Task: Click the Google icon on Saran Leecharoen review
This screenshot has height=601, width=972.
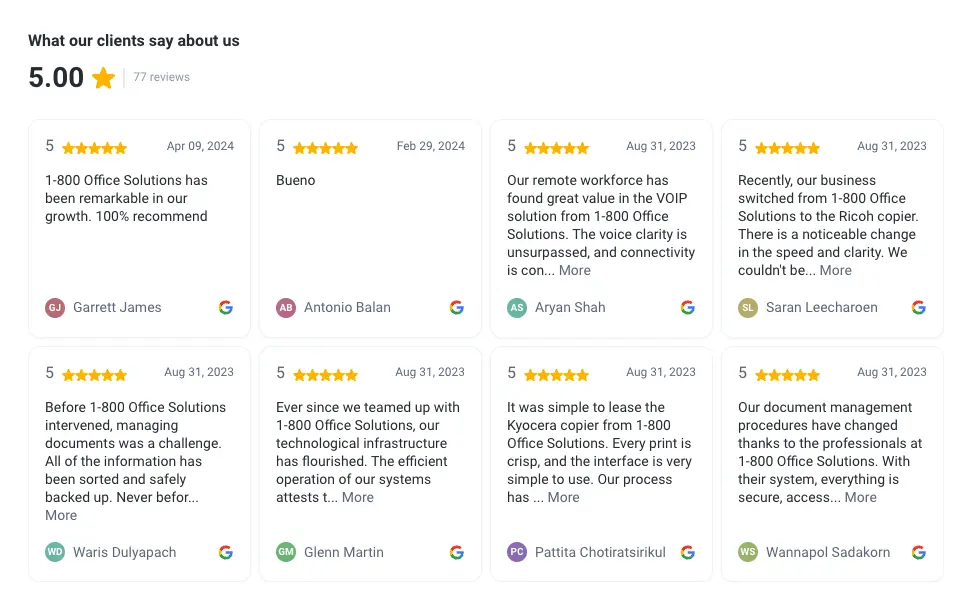Action: (x=918, y=307)
